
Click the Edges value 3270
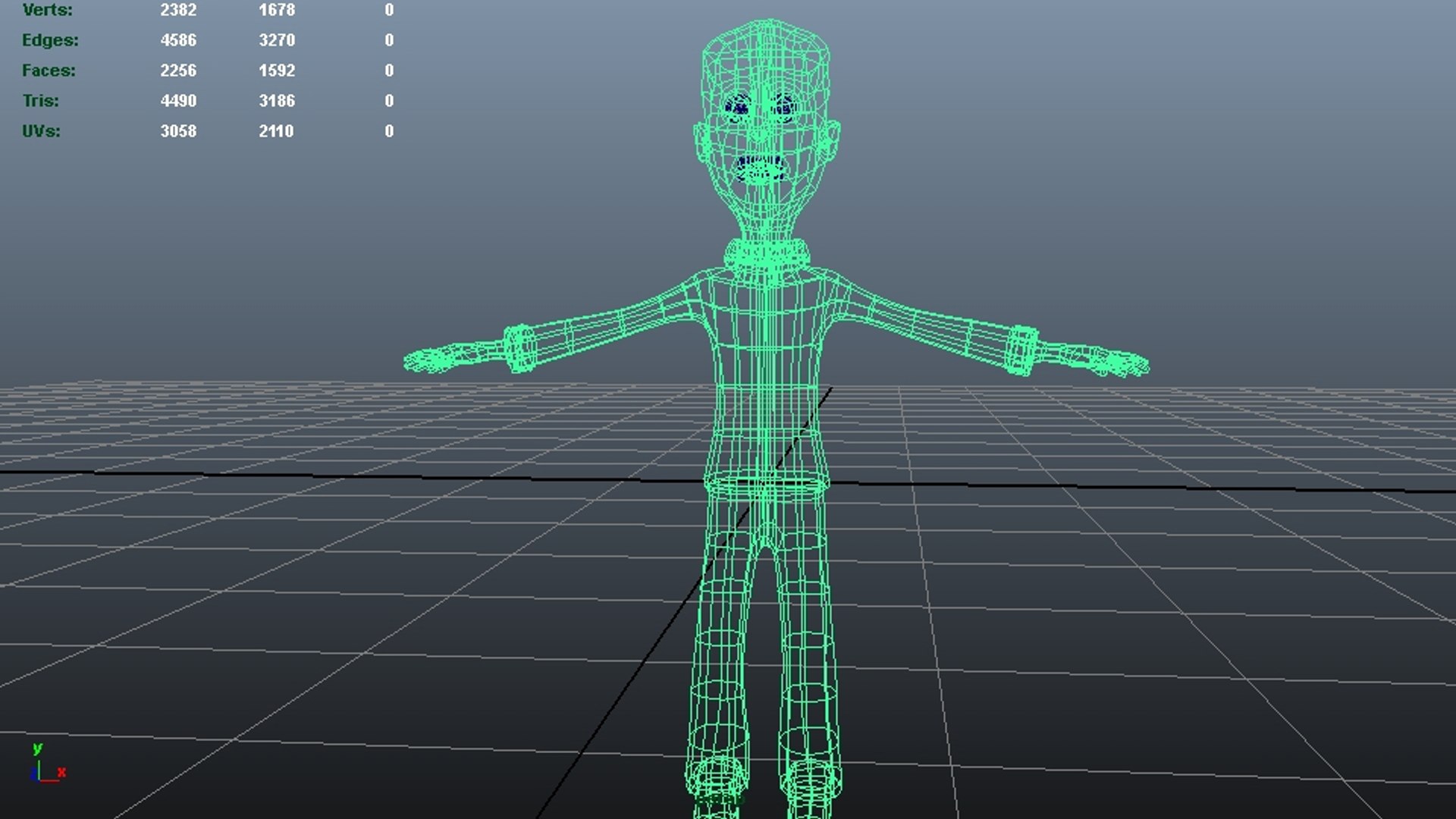click(x=277, y=40)
